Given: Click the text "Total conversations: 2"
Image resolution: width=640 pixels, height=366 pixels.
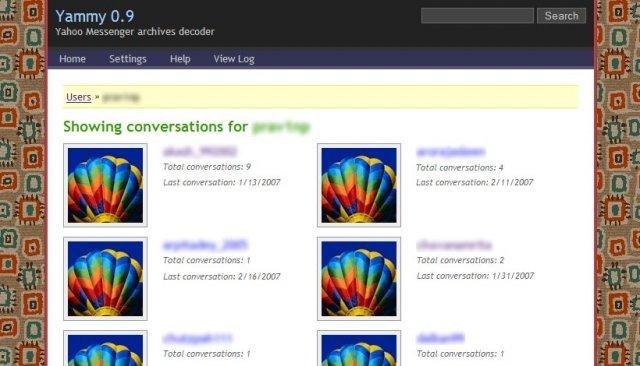Looking at the screenshot, I should coord(460,260).
